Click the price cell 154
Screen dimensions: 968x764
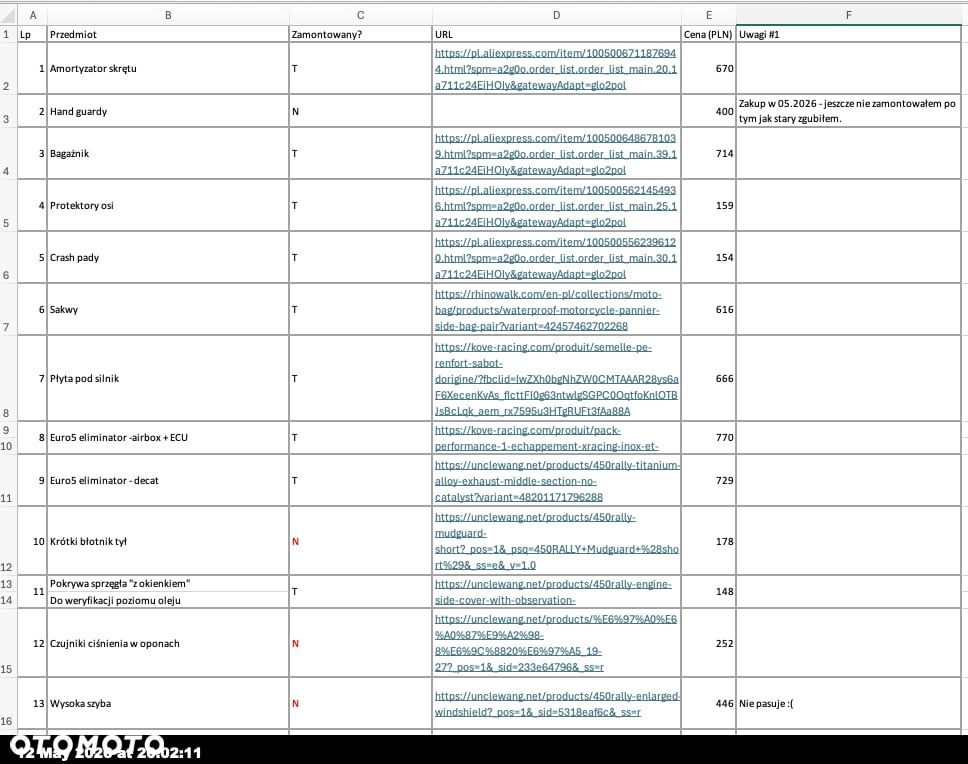coord(709,257)
